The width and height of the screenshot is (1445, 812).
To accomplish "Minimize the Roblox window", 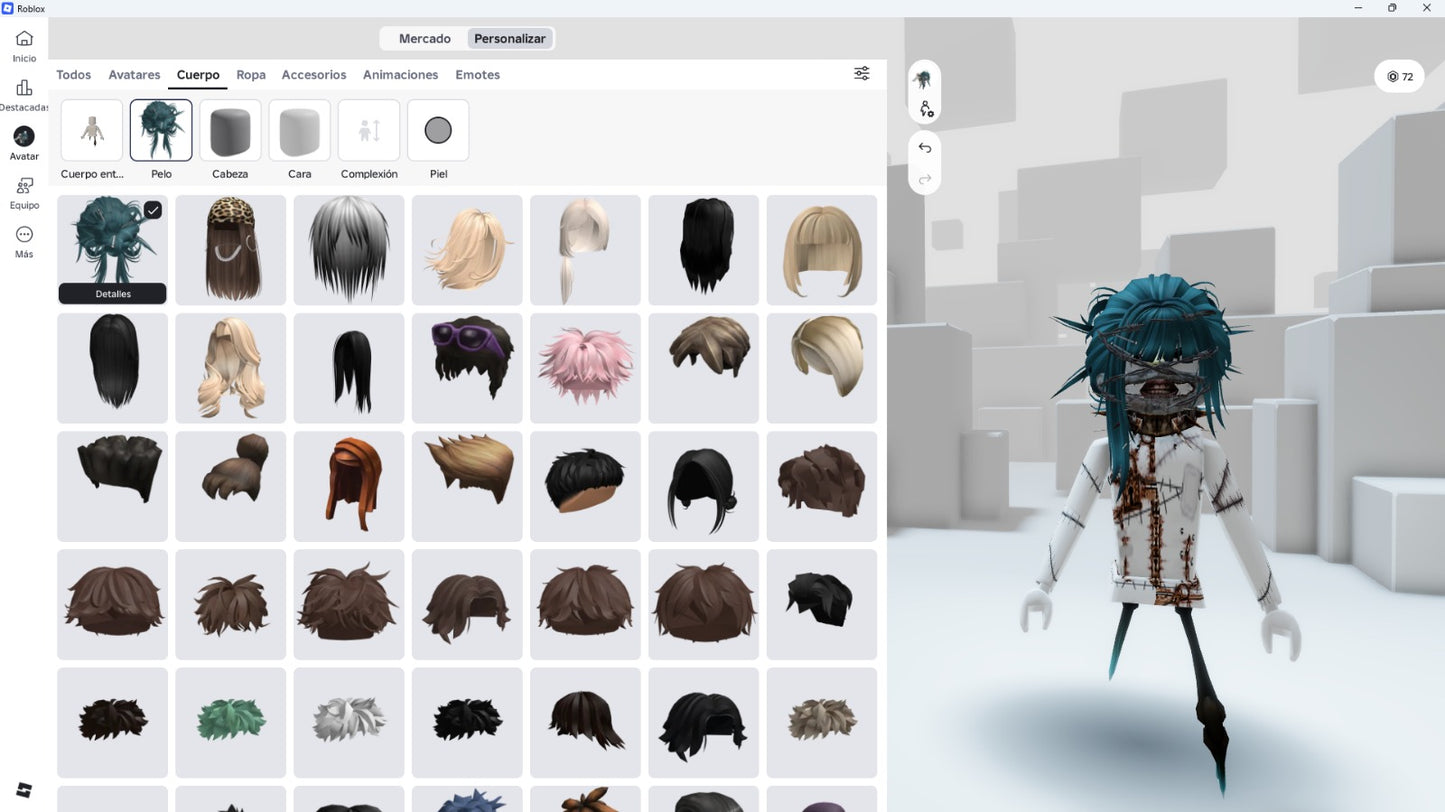I will 1357,8.
